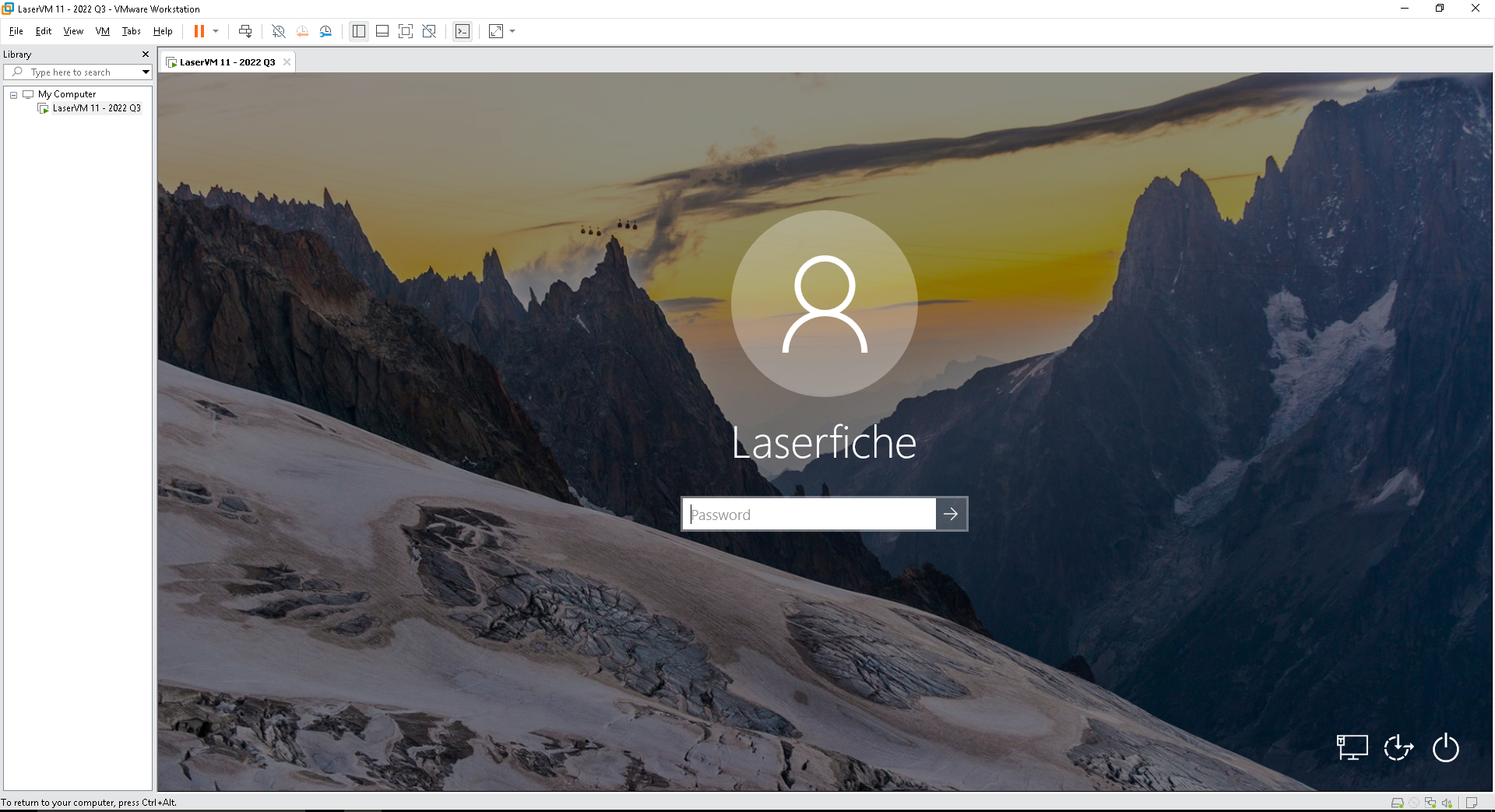The image size is (1495, 812).
Task: Open the VM menu
Action: tap(102, 31)
